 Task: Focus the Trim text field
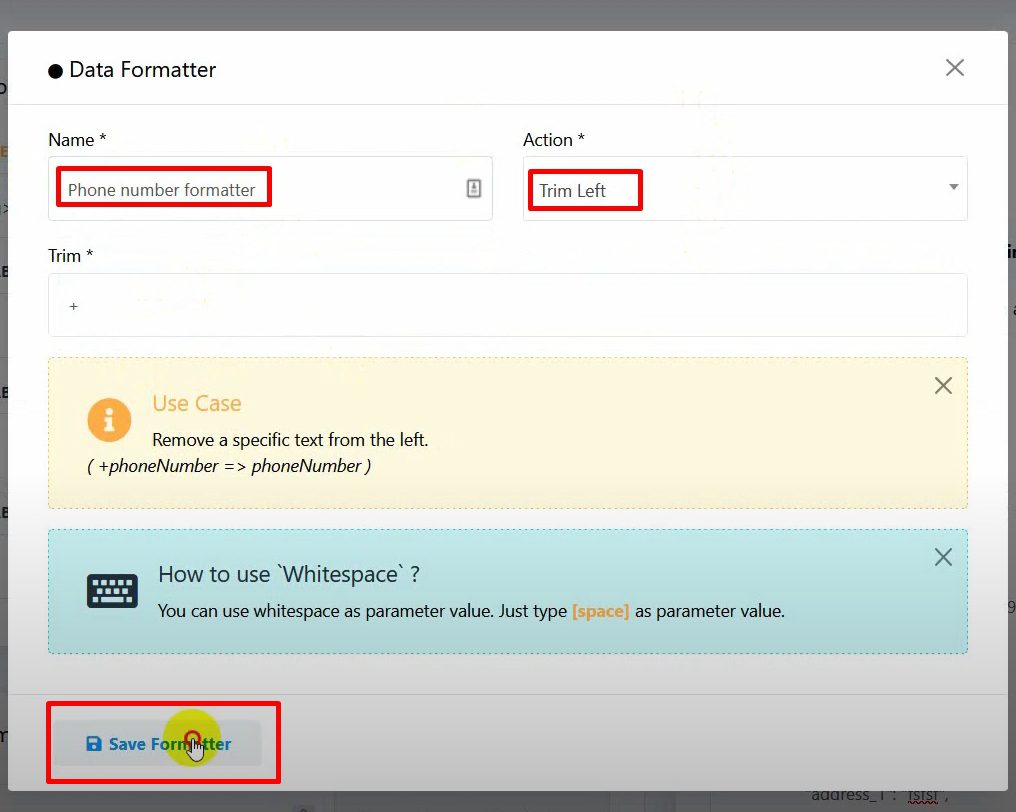pyautogui.click(x=507, y=305)
